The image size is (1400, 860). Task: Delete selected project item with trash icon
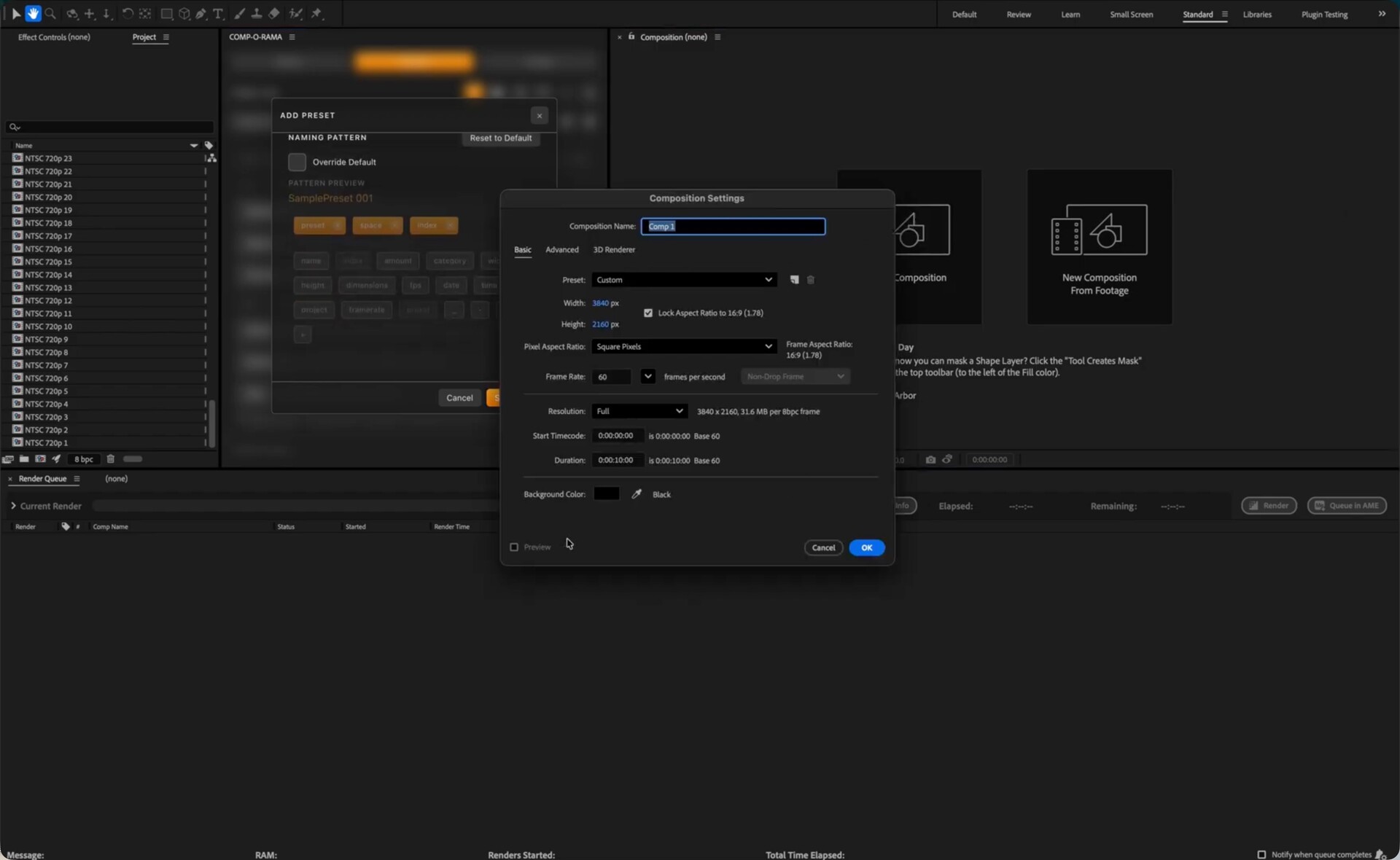pyautogui.click(x=111, y=459)
